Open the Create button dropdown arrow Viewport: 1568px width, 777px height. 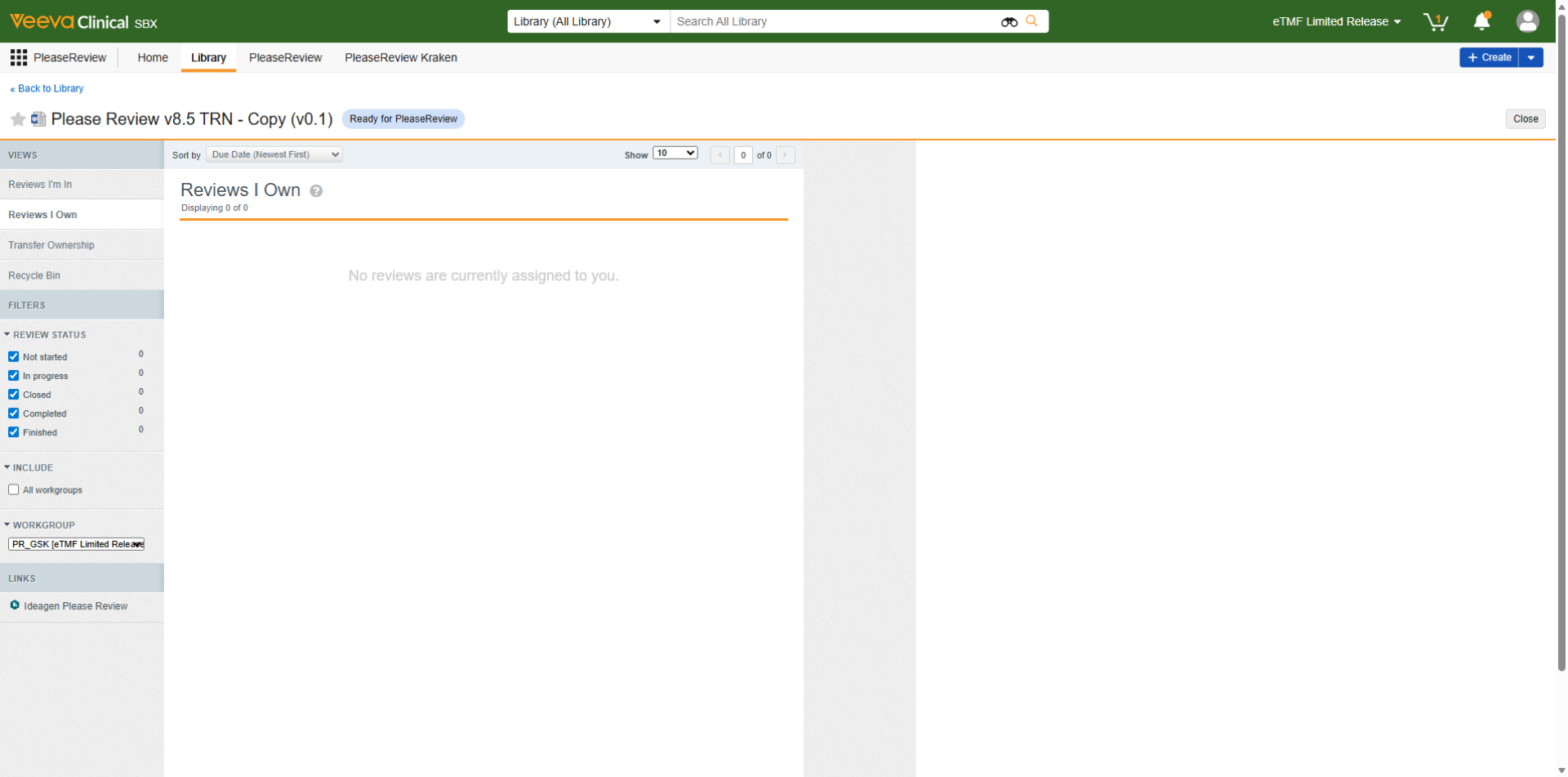click(1531, 57)
